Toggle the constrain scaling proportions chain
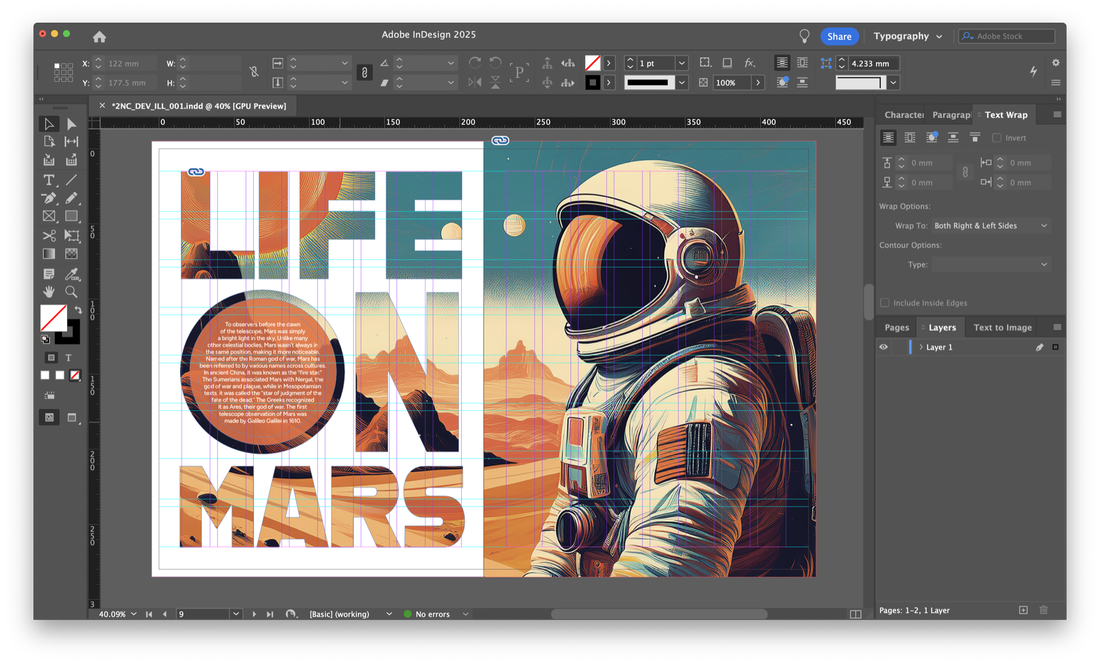This screenshot has height=664, width=1100. 364,72
